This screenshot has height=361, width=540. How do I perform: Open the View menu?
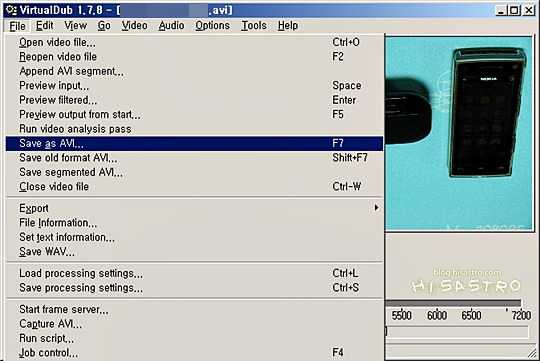click(x=76, y=26)
